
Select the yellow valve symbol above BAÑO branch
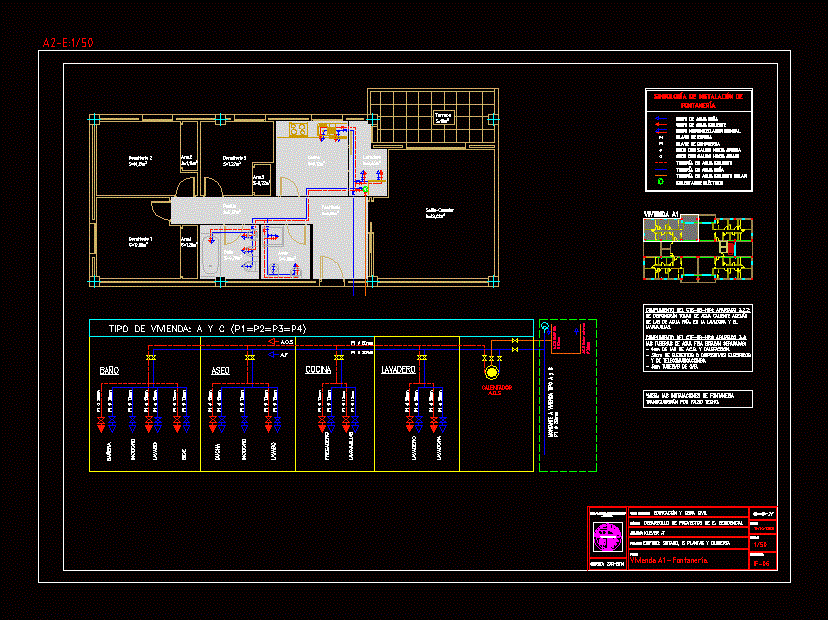click(x=151, y=357)
